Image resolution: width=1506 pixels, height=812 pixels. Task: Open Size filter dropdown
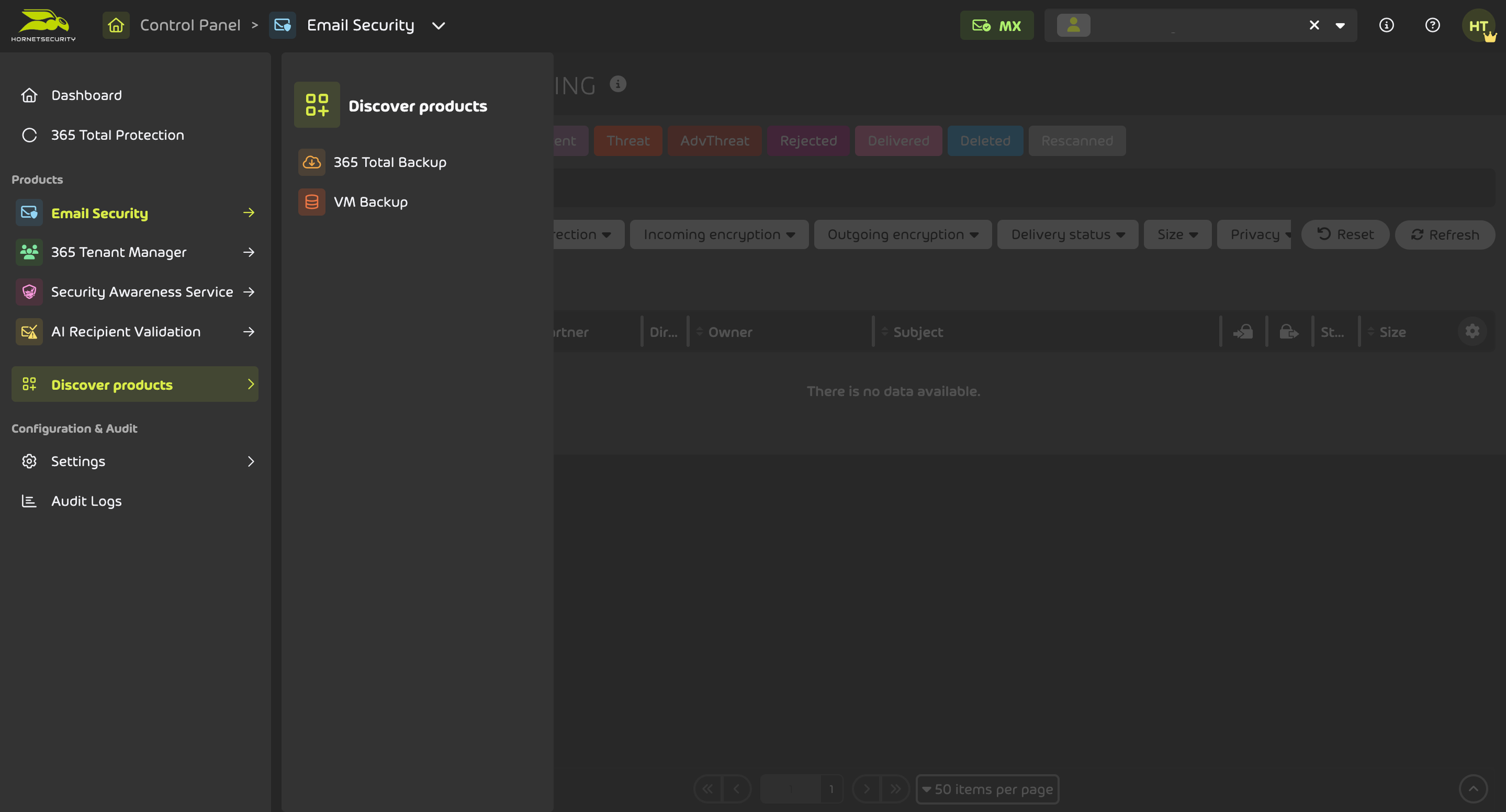[x=1178, y=235]
